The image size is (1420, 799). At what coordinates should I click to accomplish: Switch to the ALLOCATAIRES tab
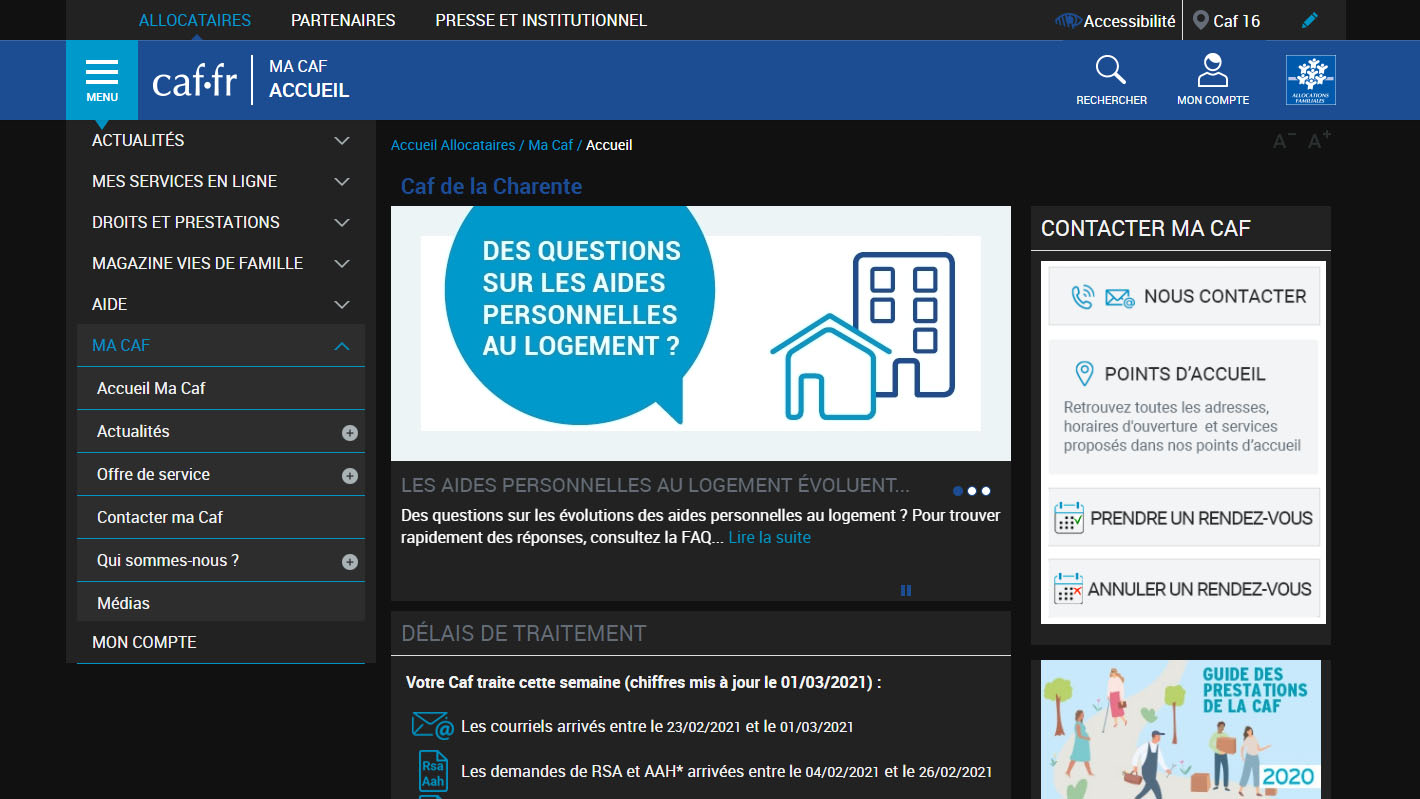pyautogui.click(x=195, y=20)
